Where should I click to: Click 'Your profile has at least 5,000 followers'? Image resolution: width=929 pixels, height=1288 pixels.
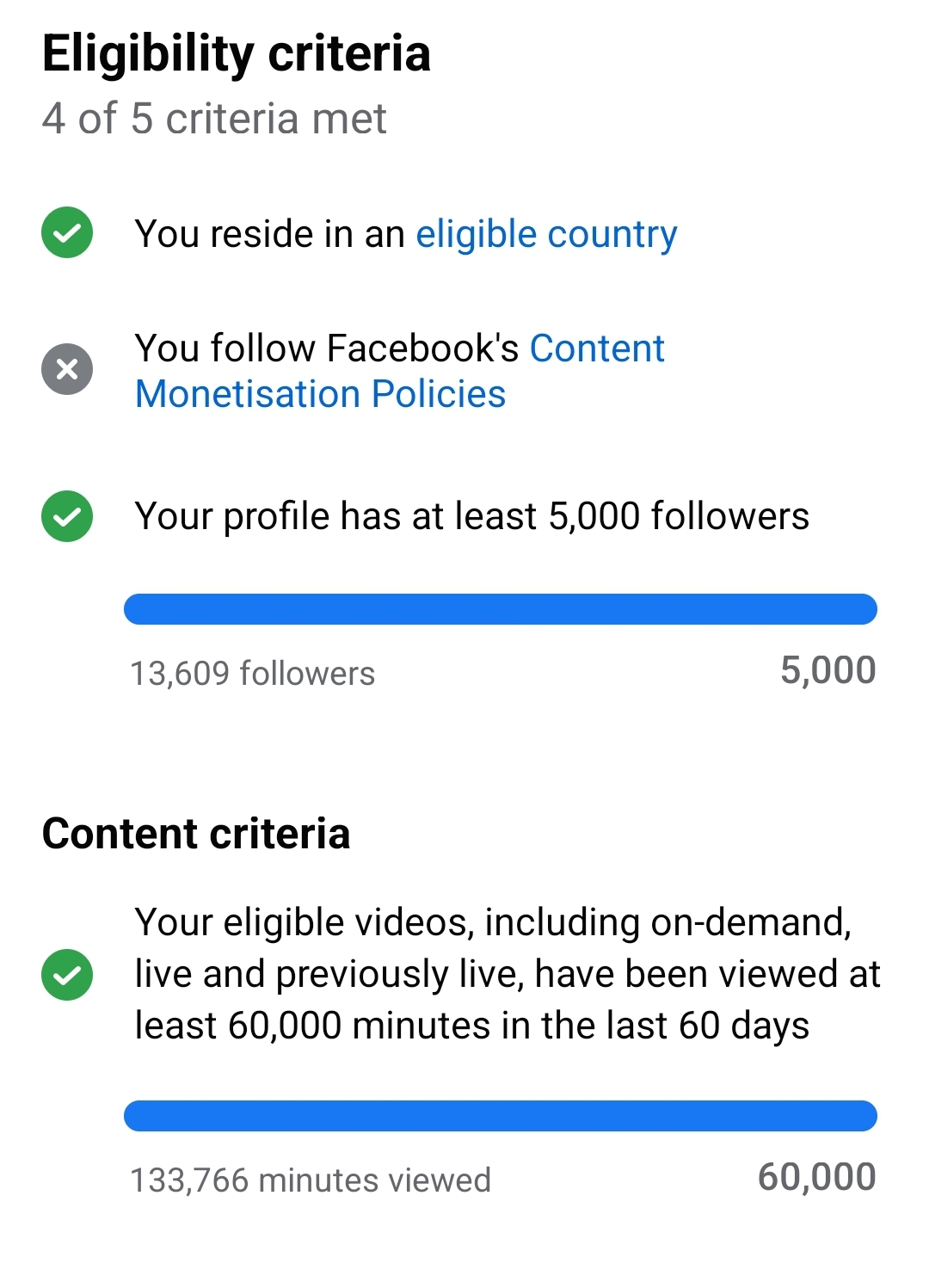click(471, 516)
